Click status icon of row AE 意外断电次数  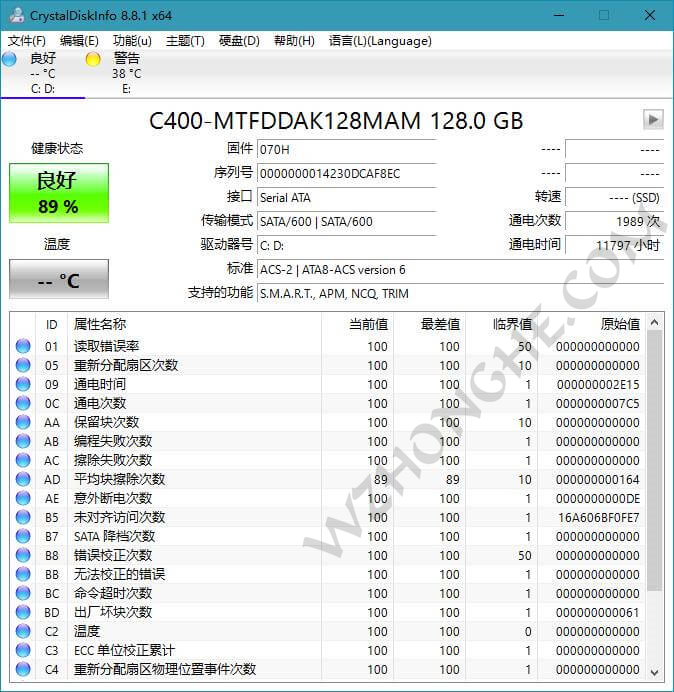[x=23, y=498]
